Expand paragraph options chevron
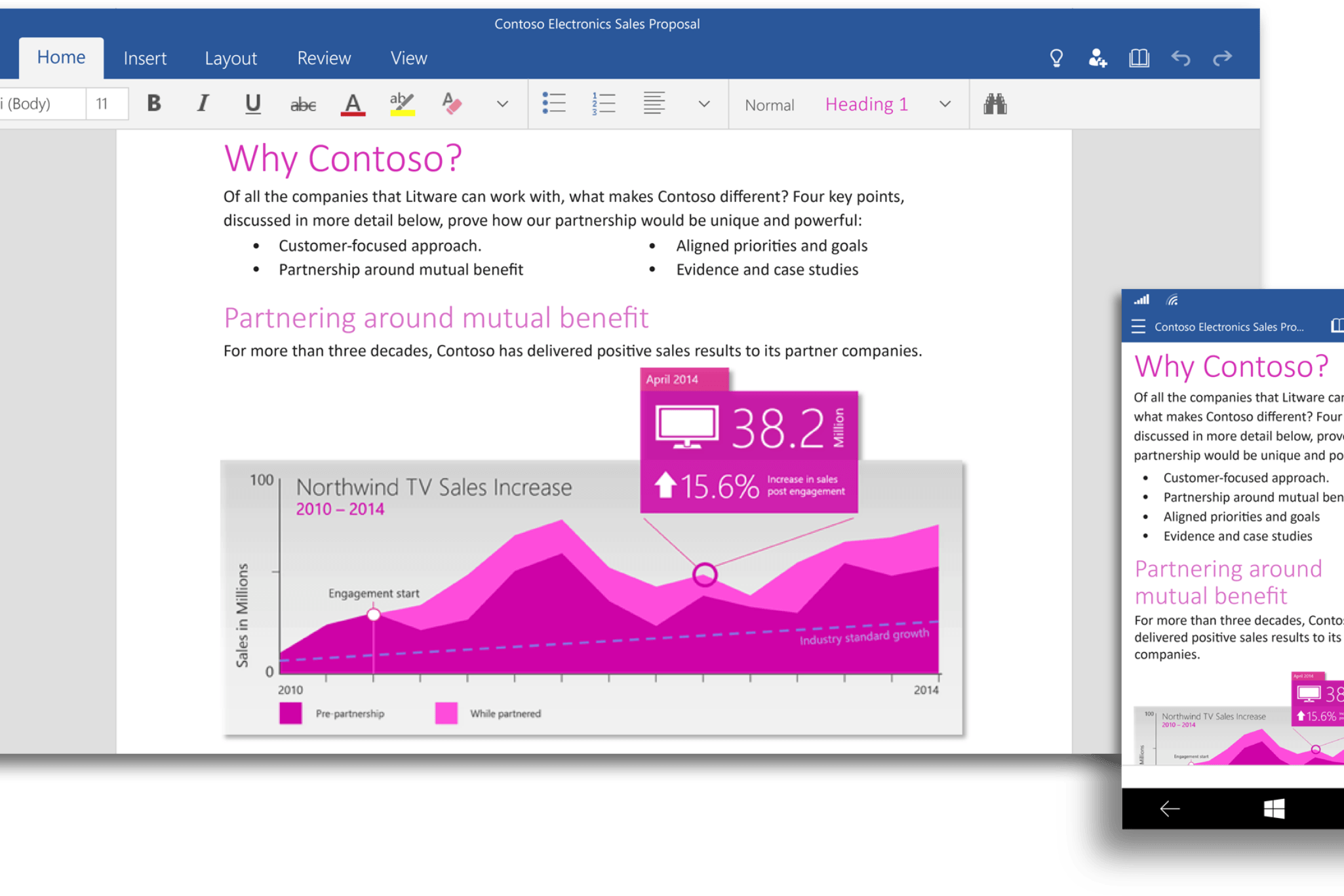Screen dimensions: 1344x896 coord(704,104)
